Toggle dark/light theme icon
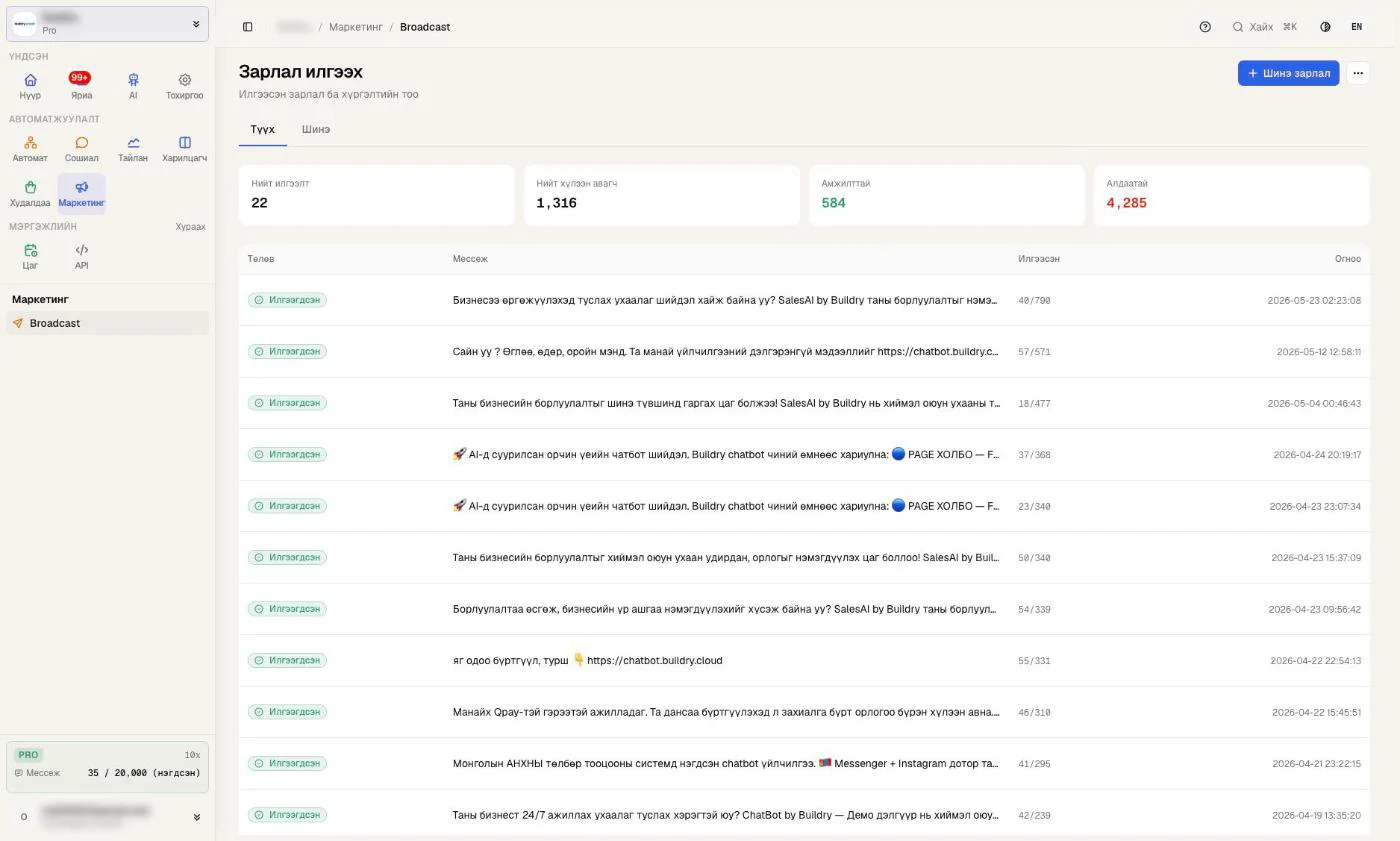Screen dimensions: 1400x841 [x=1325, y=27]
